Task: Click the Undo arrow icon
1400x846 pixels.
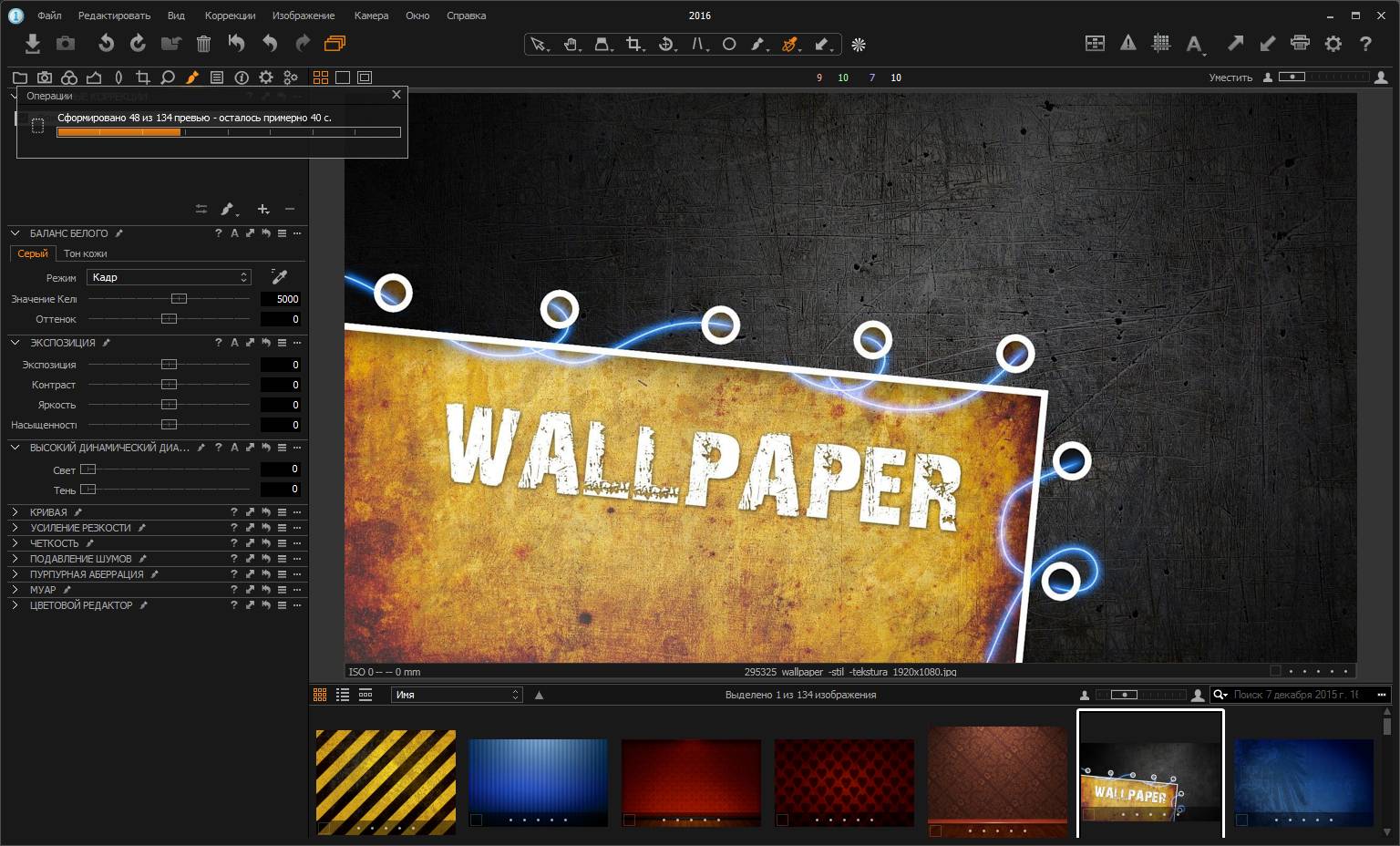Action: click(x=270, y=43)
